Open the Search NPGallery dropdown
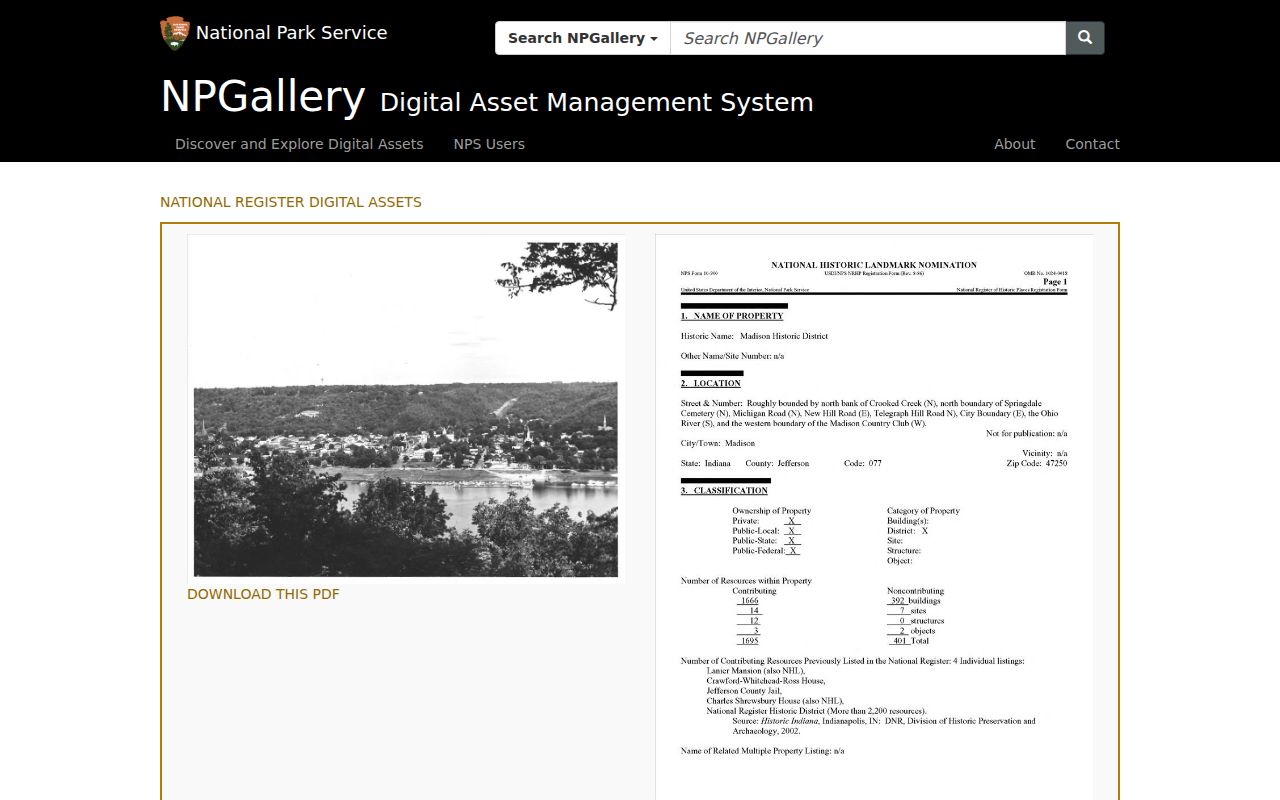The image size is (1280, 800). coord(583,38)
